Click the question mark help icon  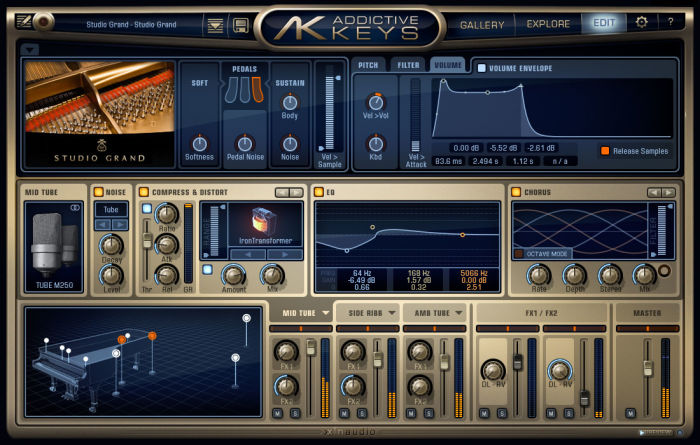click(671, 22)
